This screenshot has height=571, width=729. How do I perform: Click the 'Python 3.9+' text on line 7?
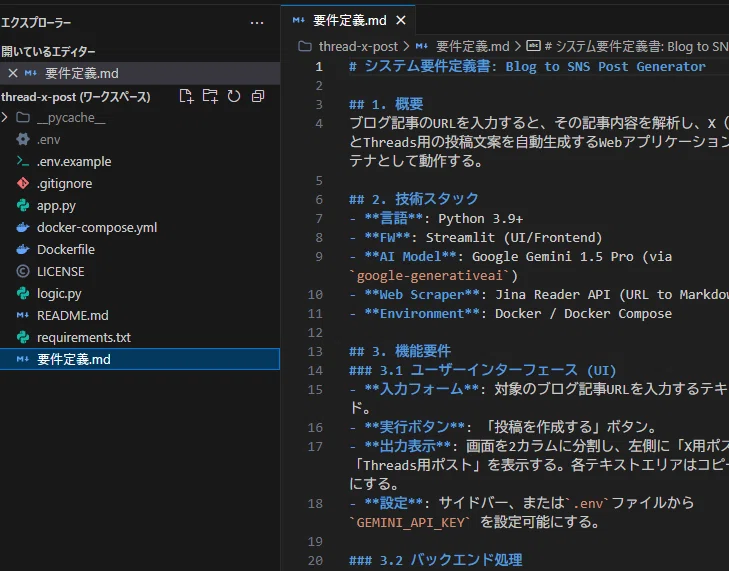(481, 219)
